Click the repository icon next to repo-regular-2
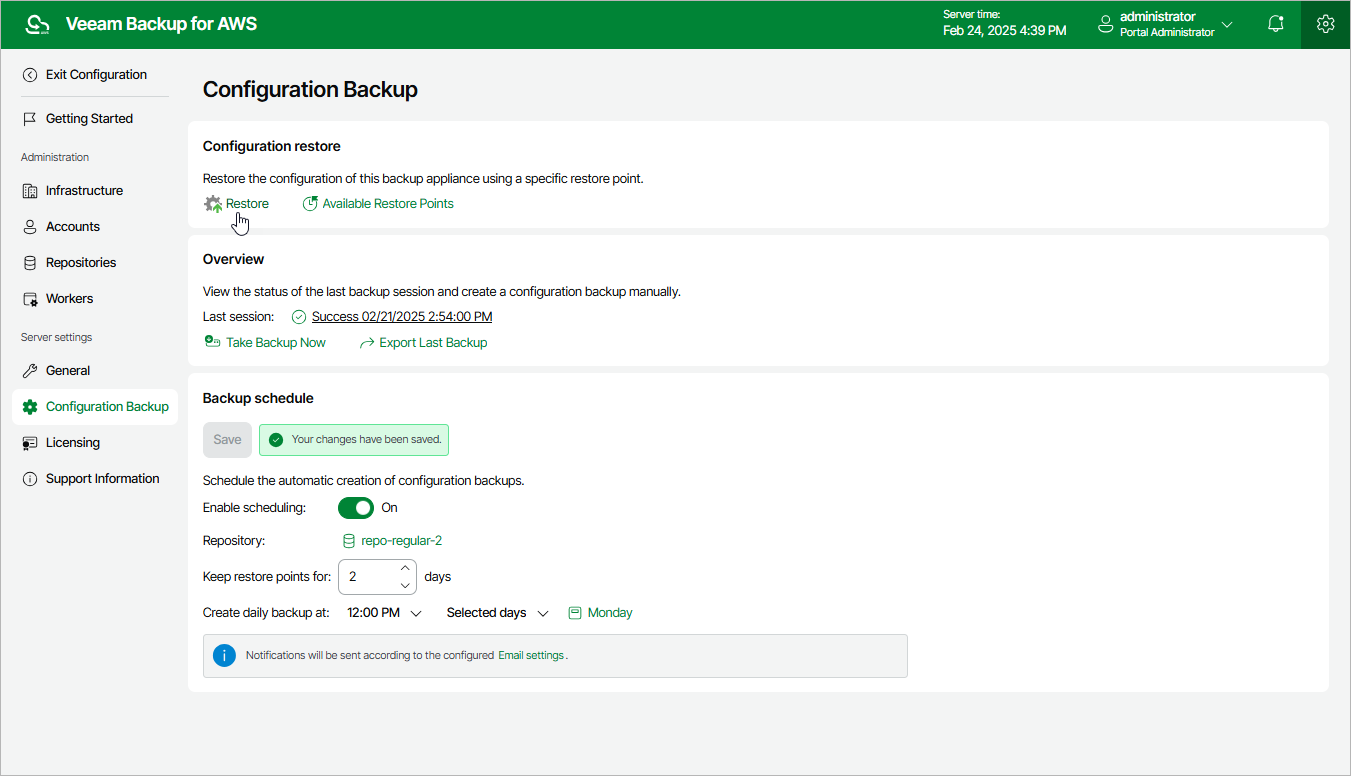 pyautogui.click(x=349, y=541)
